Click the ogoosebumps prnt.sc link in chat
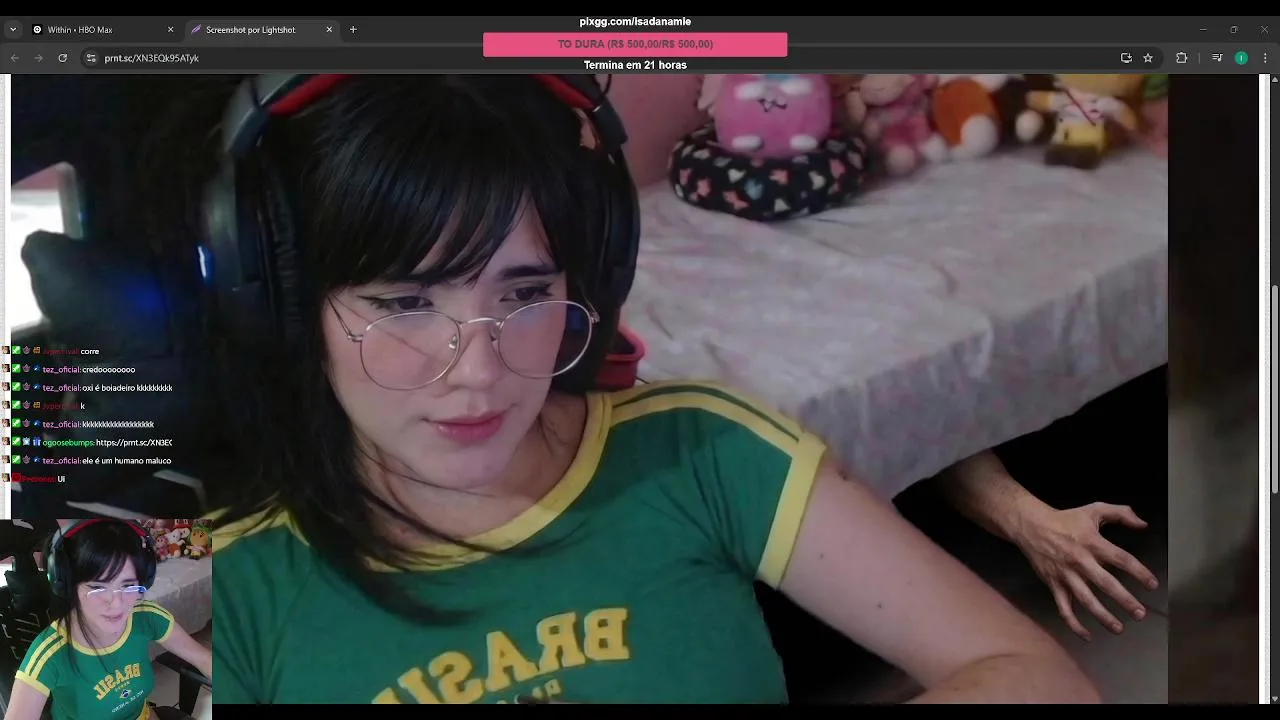 pos(134,443)
